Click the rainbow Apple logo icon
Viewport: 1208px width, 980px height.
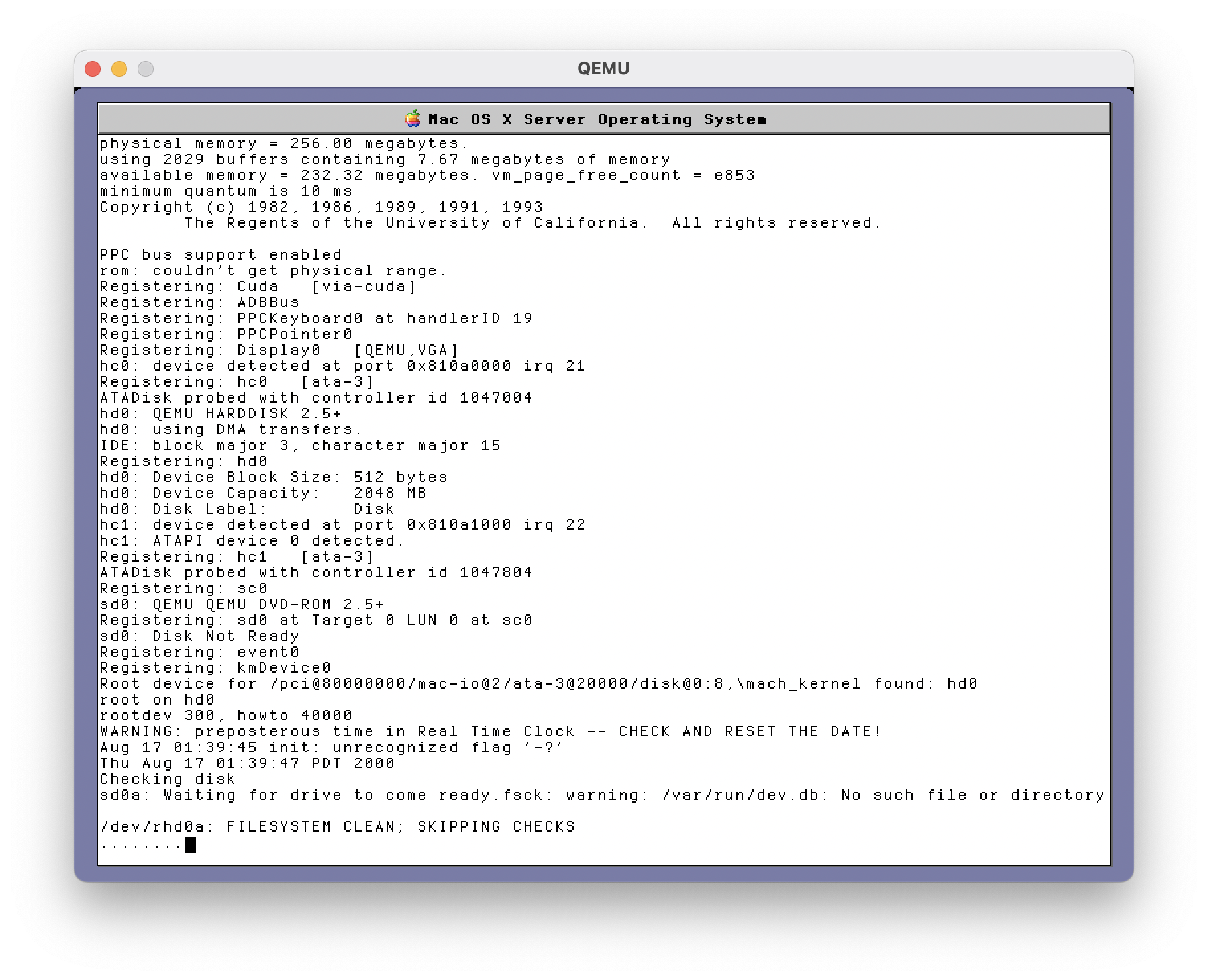[x=413, y=119]
